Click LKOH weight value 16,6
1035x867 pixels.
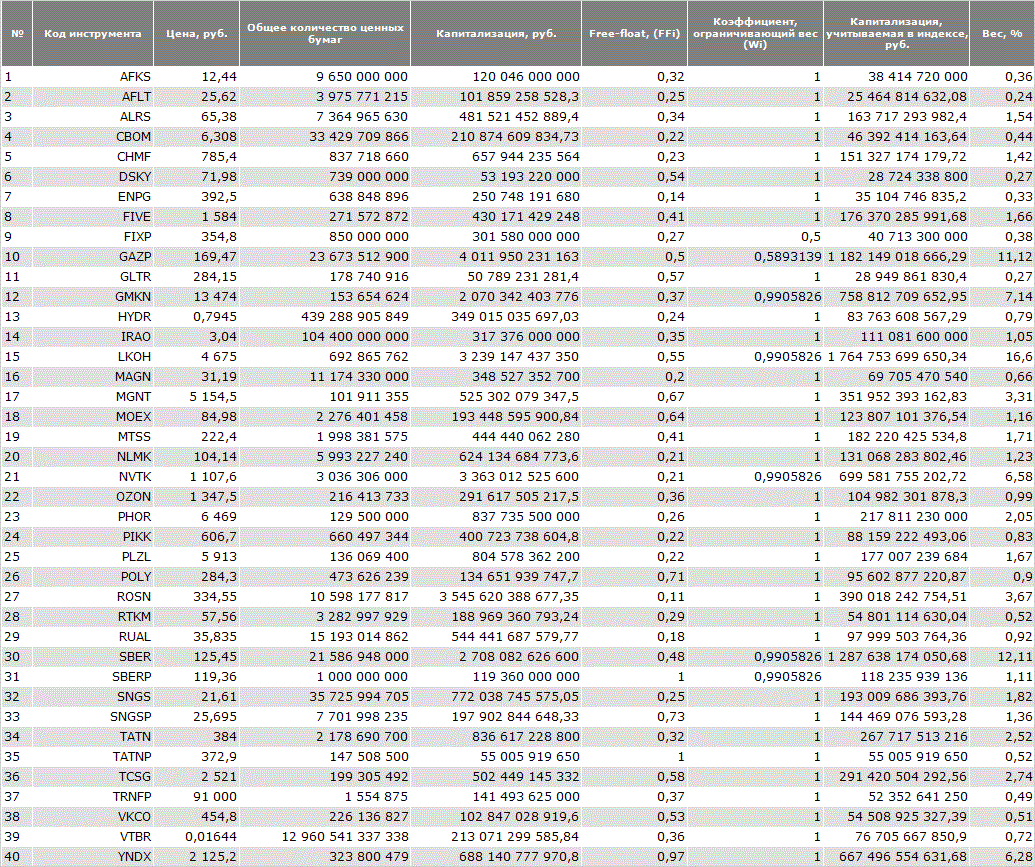coord(1019,357)
